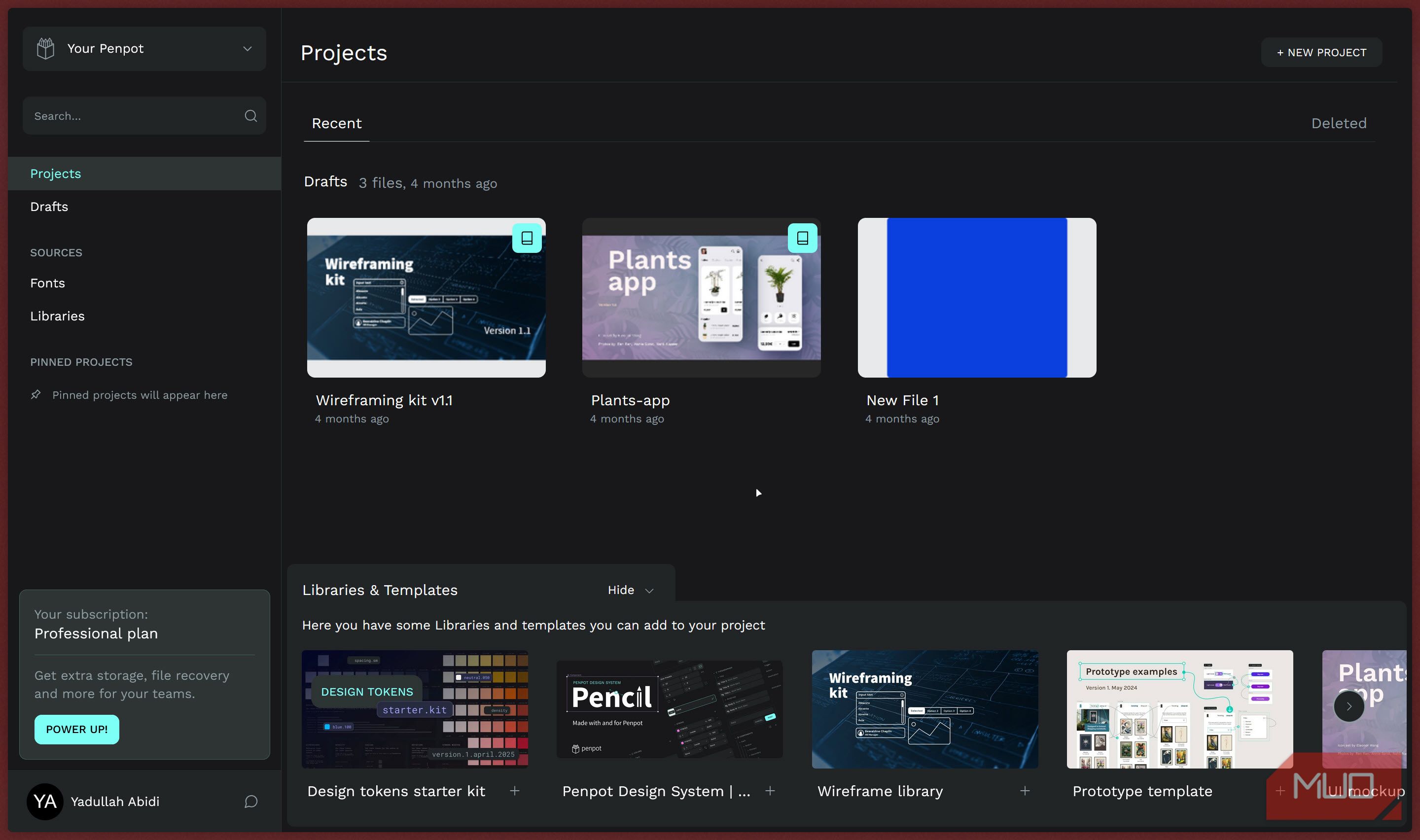The height and width of the screenshot is (840, 1420).
Task: Open the New File 1 thumbnail
Action: [x=977, y=298]
